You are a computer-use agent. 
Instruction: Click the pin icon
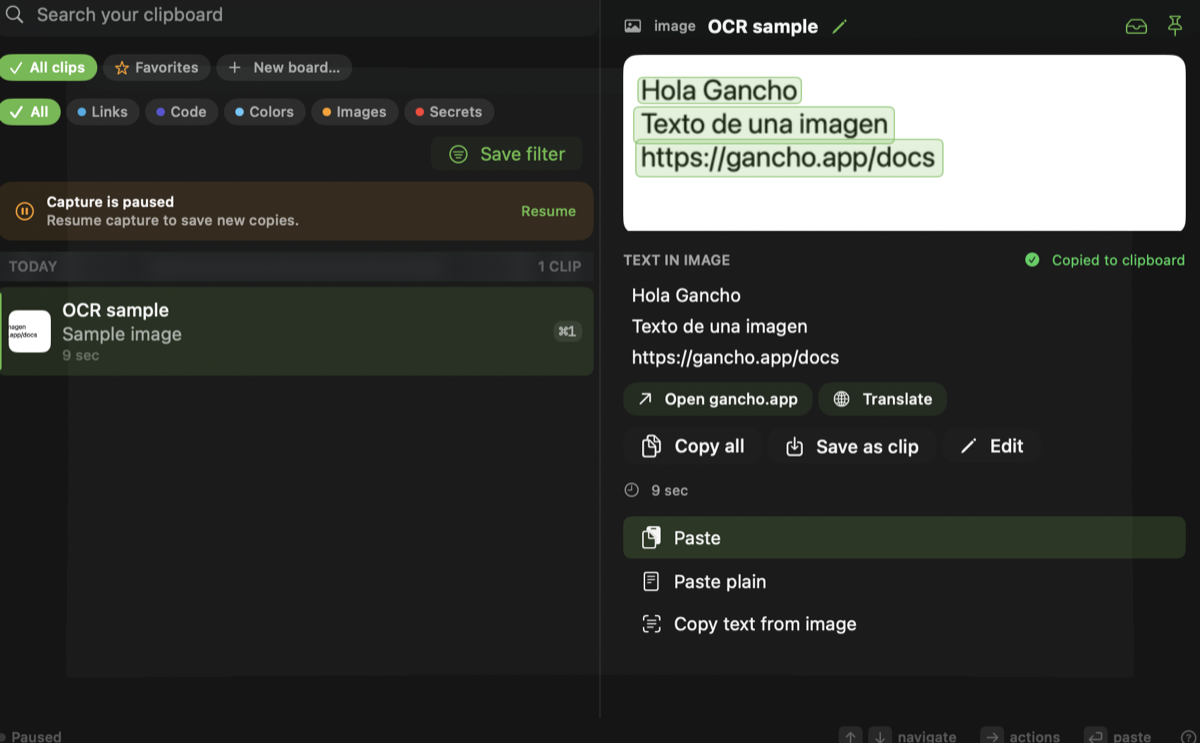click(x=1175, y=26)
